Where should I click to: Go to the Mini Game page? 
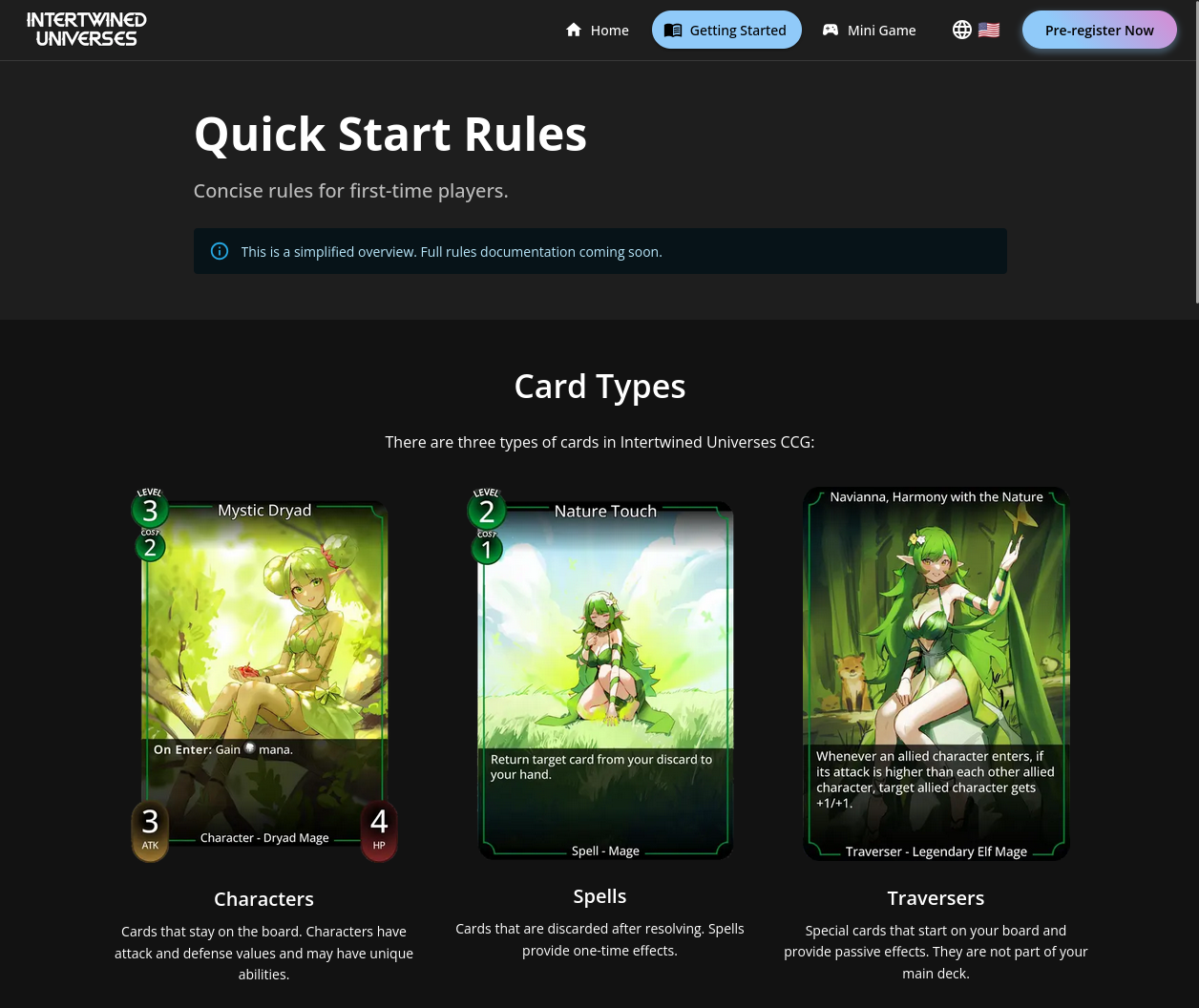(x=870, y=30)
